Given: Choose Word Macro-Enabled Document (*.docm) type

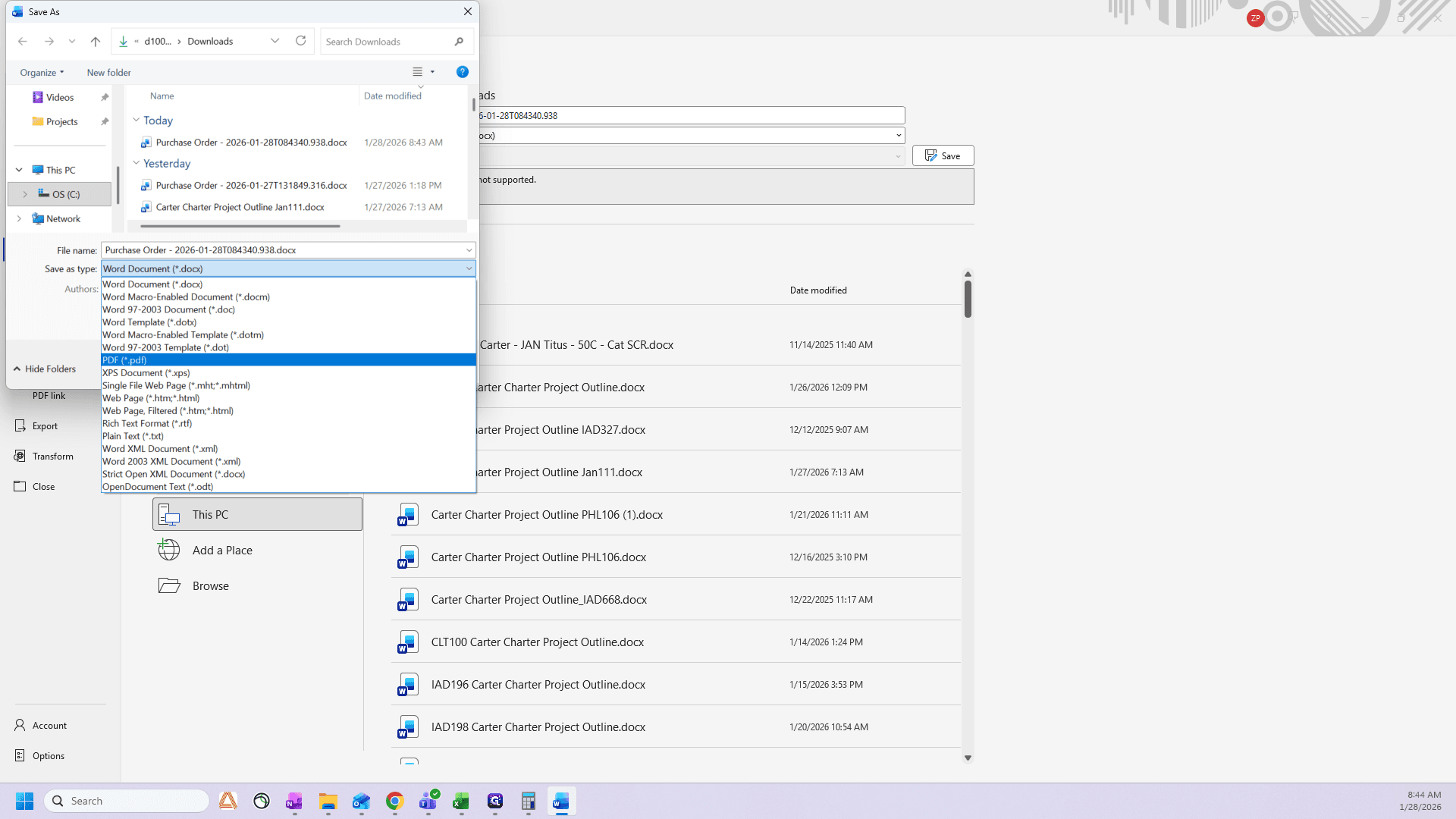Looking at the screenshot, I should tap(288, 297).
